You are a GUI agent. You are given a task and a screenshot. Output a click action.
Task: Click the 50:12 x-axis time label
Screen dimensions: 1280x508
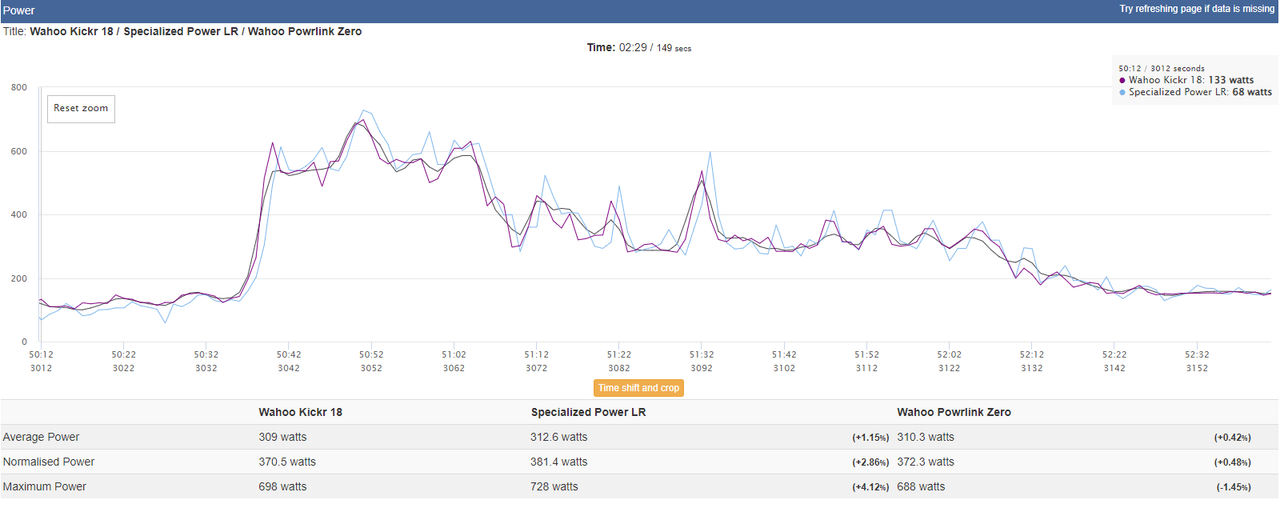(41, 355)
